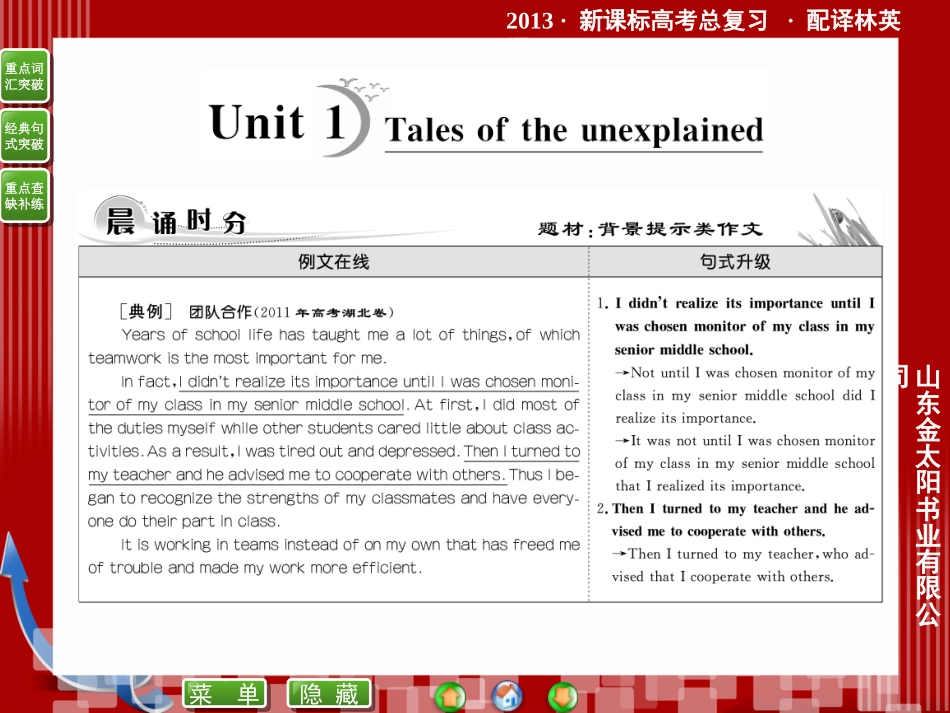The width and height of the screenshot is (950, 713).
Task: Click the bold line 'senior middle school.'
Action: 684,350
